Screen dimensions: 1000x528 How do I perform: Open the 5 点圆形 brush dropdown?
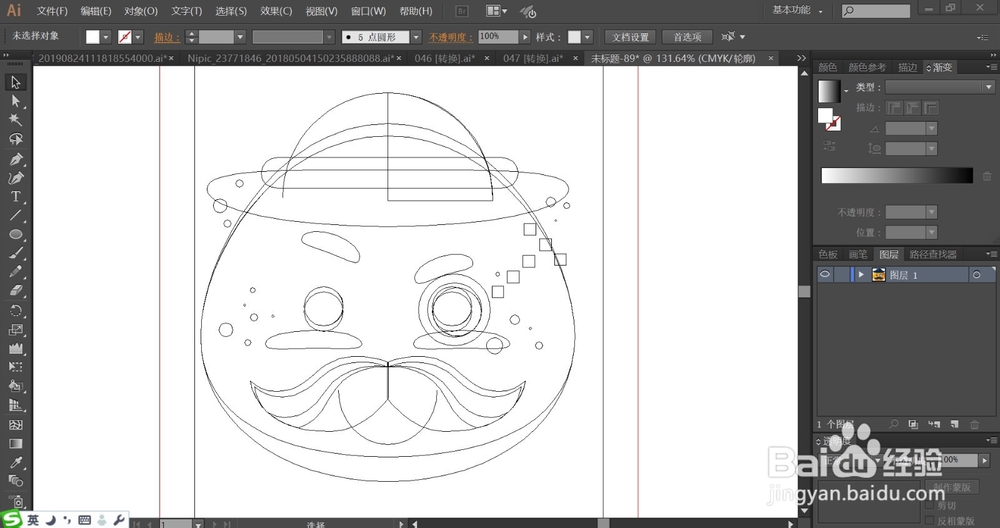(x=416, y=37)
